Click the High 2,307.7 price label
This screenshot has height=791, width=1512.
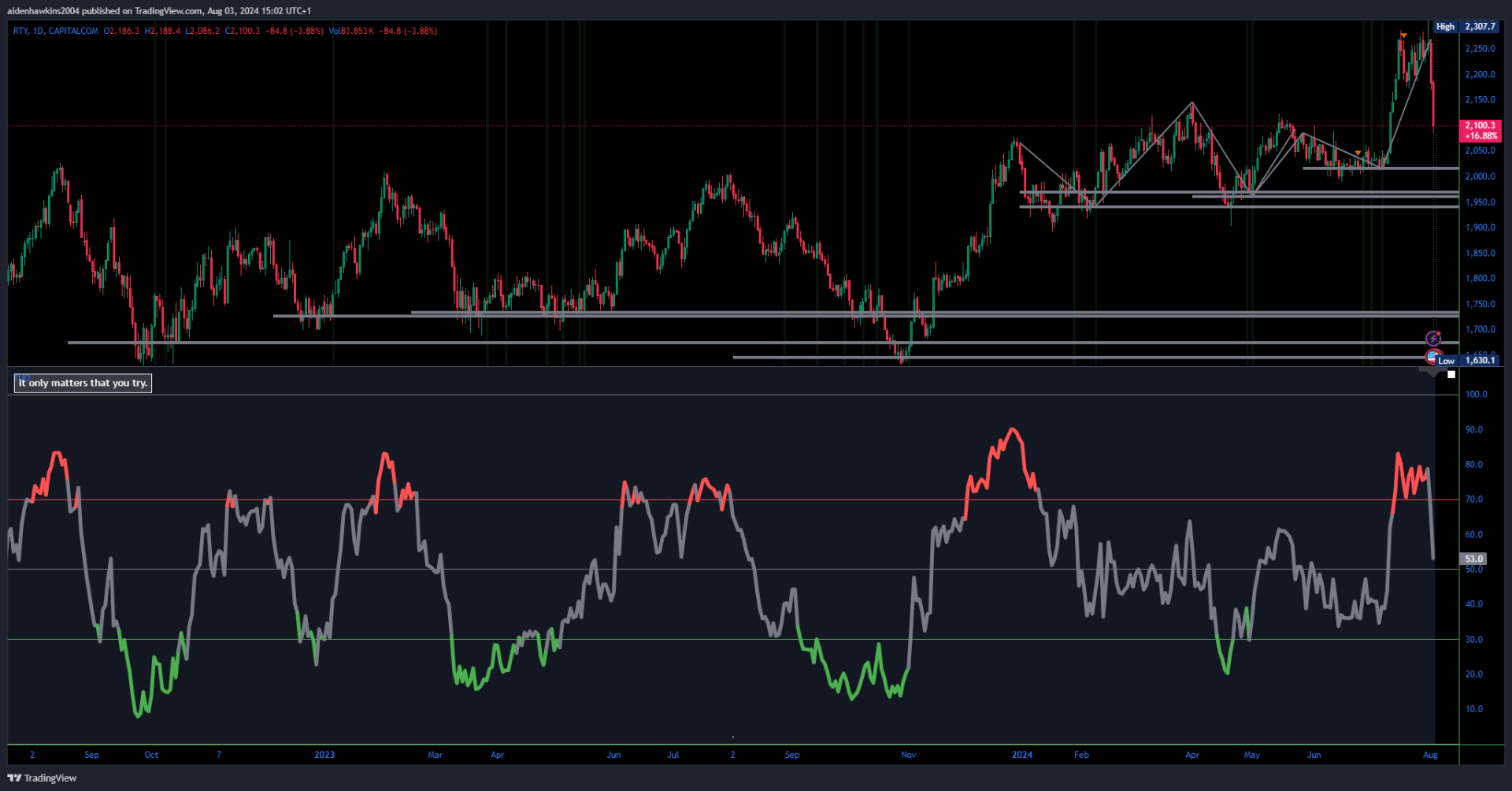pyautogui.click(x=1468, y=27)
